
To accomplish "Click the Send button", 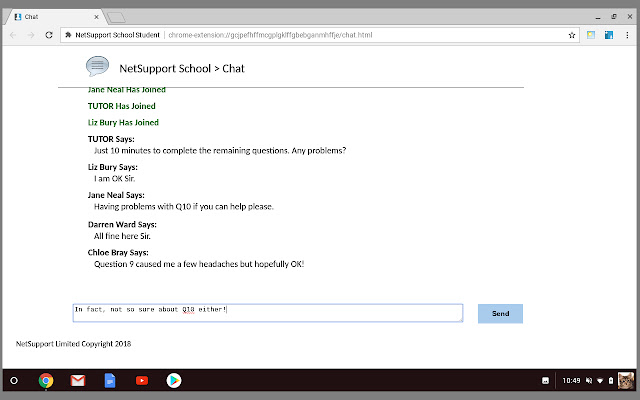I will tap(500, 313).
